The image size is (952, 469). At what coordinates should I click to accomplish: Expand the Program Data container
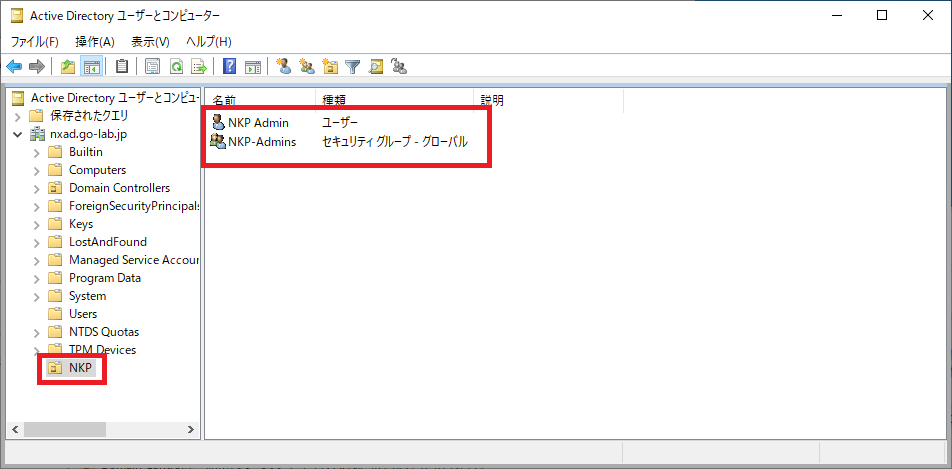coord(37,278)
